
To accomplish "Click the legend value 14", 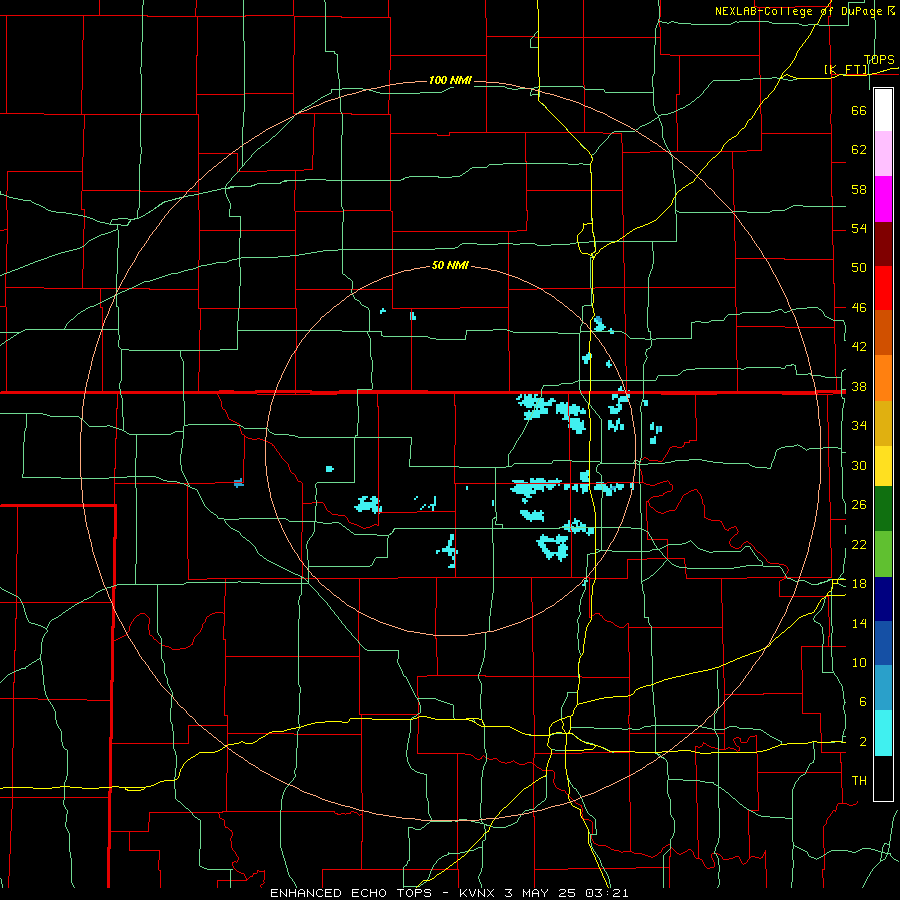I will [x=859, y=623].
